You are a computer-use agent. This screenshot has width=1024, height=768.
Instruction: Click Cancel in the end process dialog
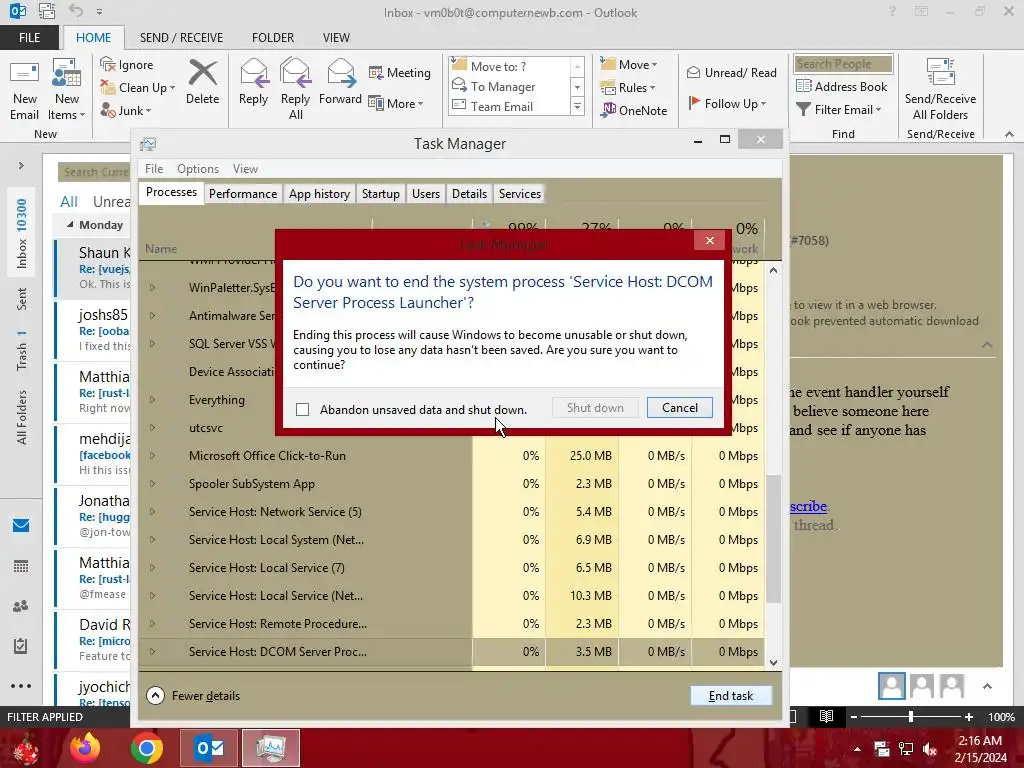[x=680, y=408]
